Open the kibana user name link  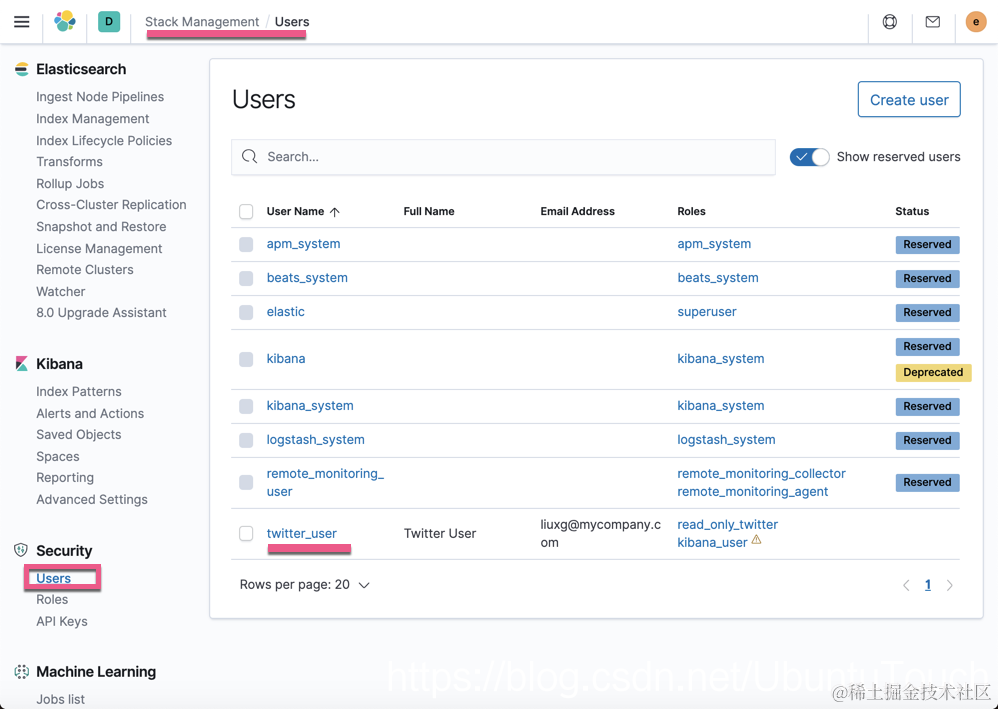pos(286,358)
